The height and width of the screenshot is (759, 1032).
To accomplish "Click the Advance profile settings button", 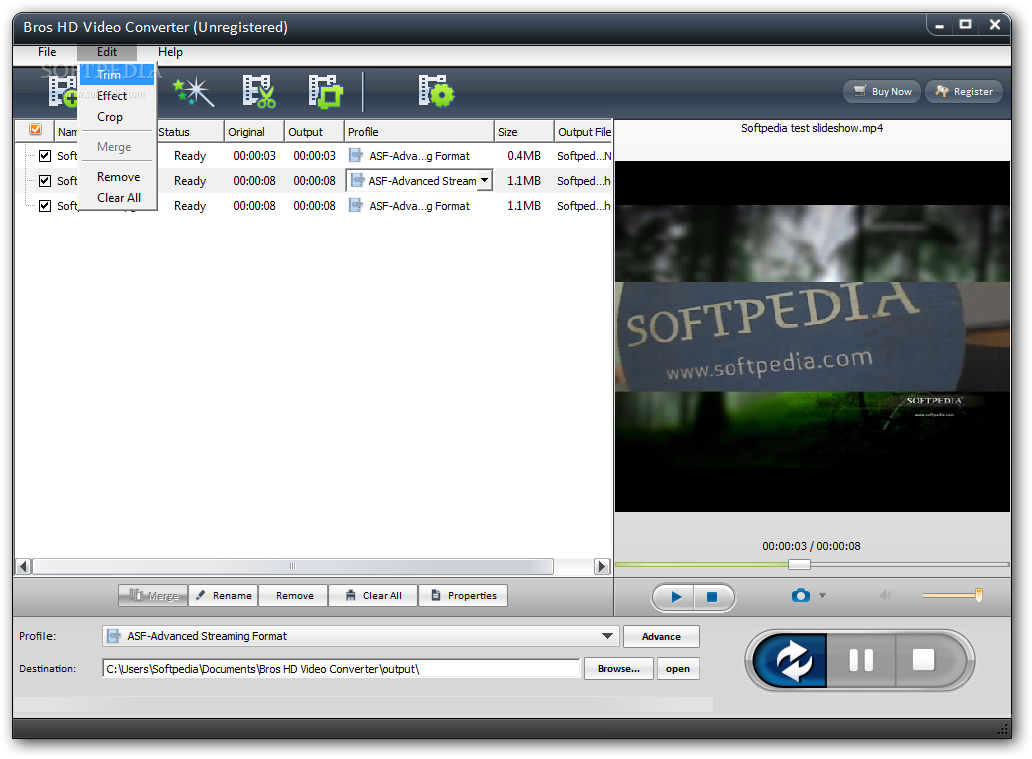I will (661, 637).
